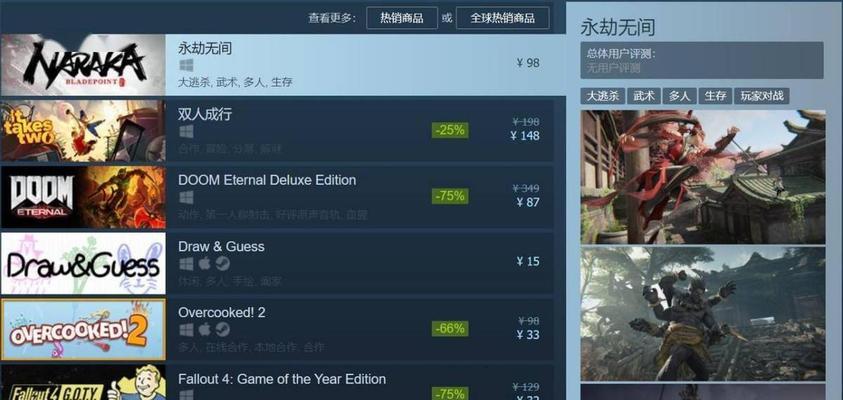843x400 pixels.
Task: Click SteamOS icon under Draw & Guess
Action: (223, 264)
